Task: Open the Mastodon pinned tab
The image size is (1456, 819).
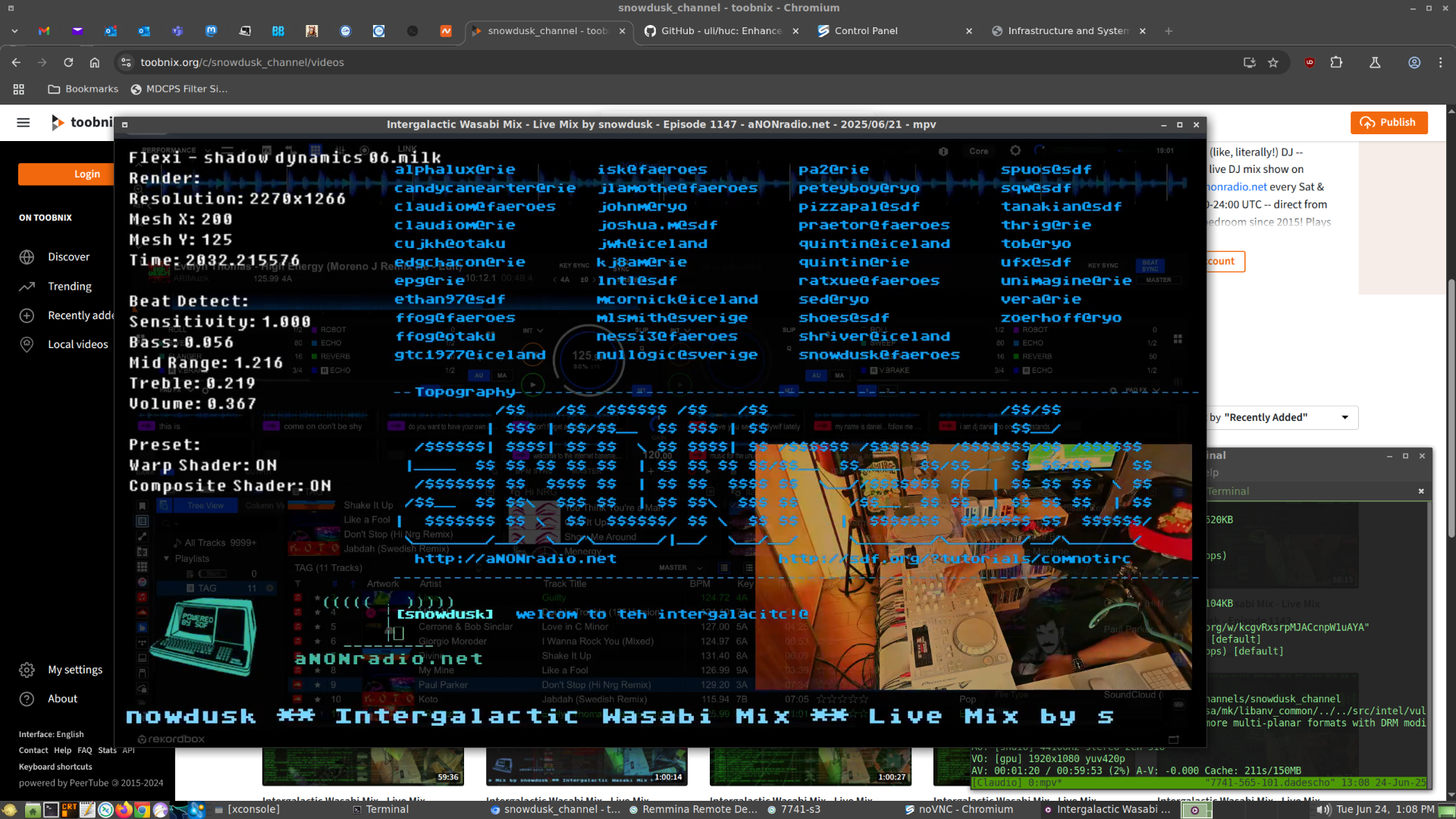Action: pyautogui.click(x=211, y=31)
